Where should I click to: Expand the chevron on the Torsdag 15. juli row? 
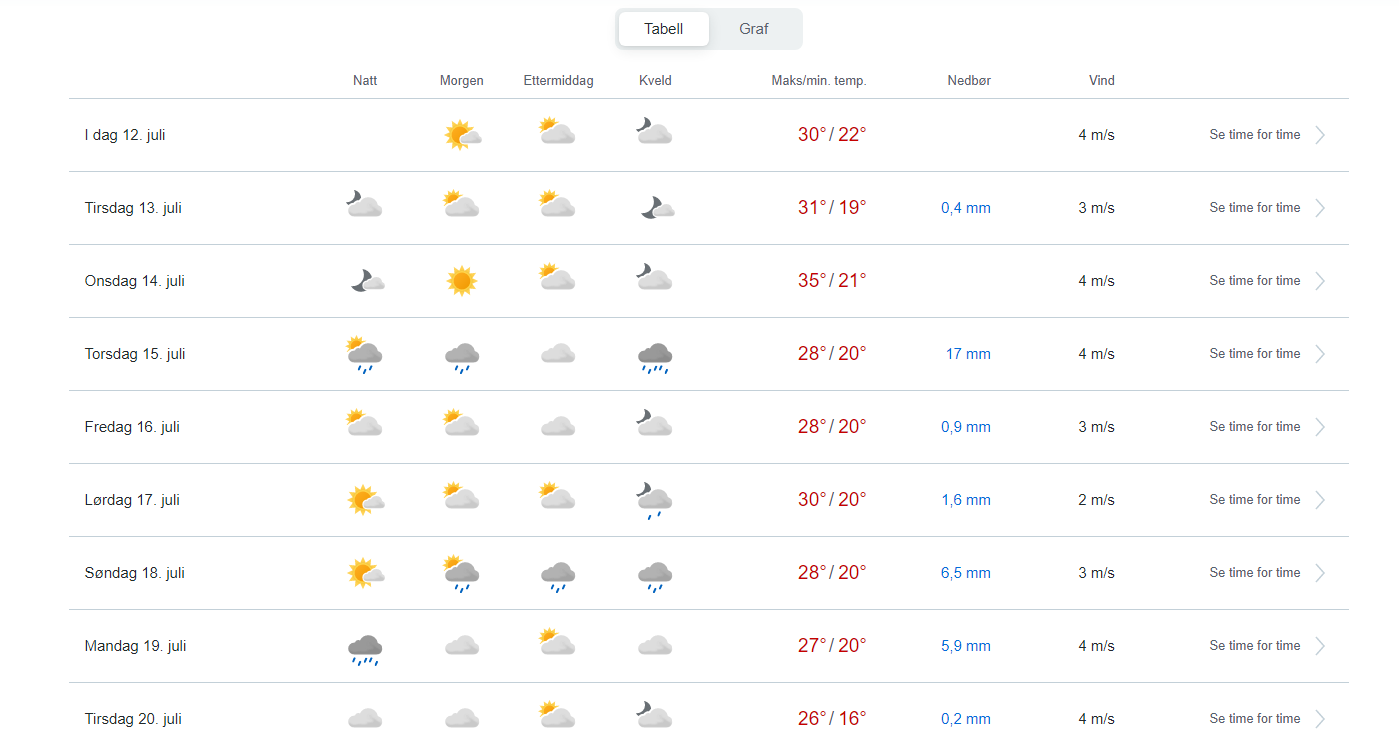click(x=1320, y=354)
